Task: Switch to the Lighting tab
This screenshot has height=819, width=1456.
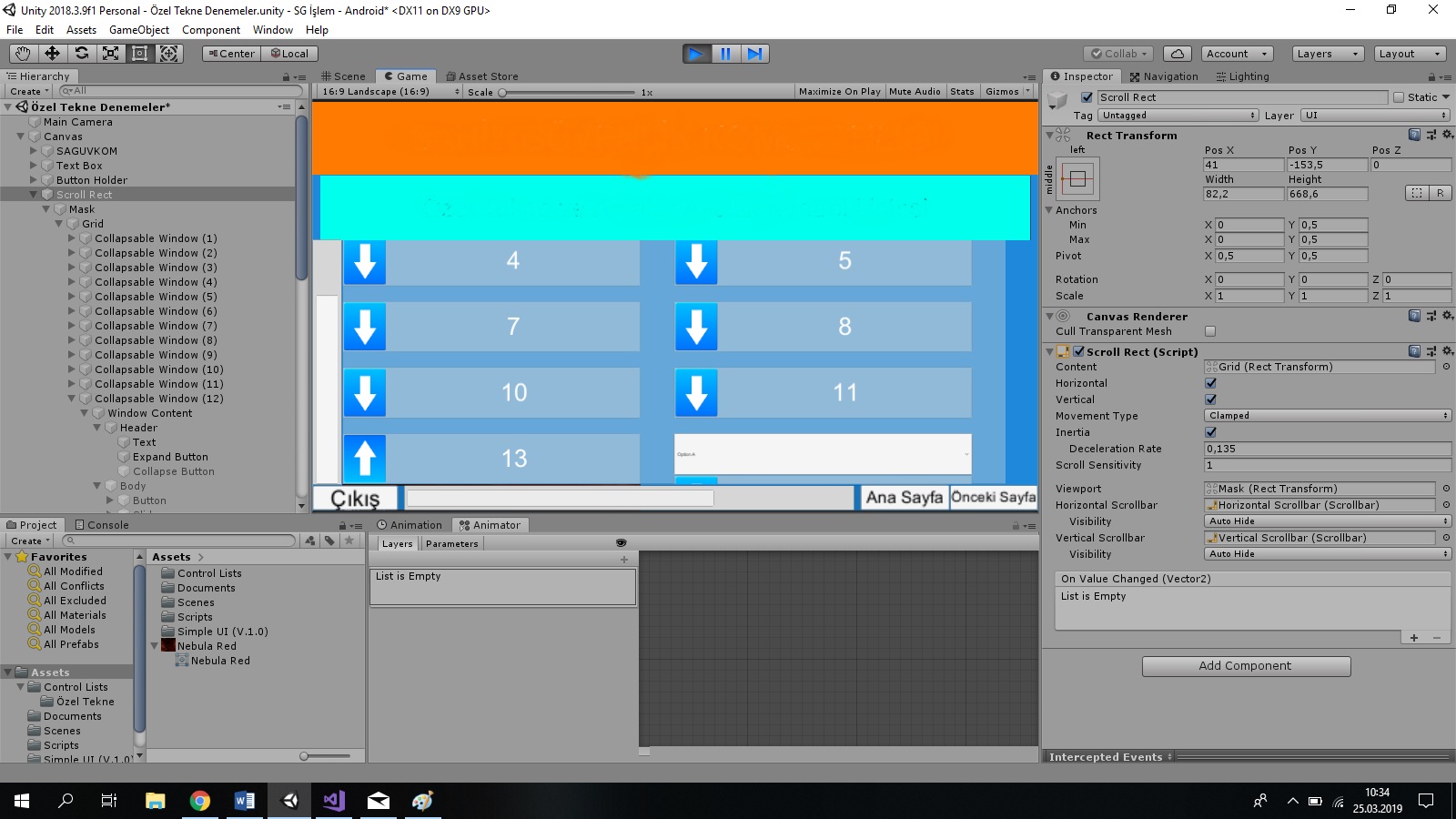Action: pos(1242,76)
